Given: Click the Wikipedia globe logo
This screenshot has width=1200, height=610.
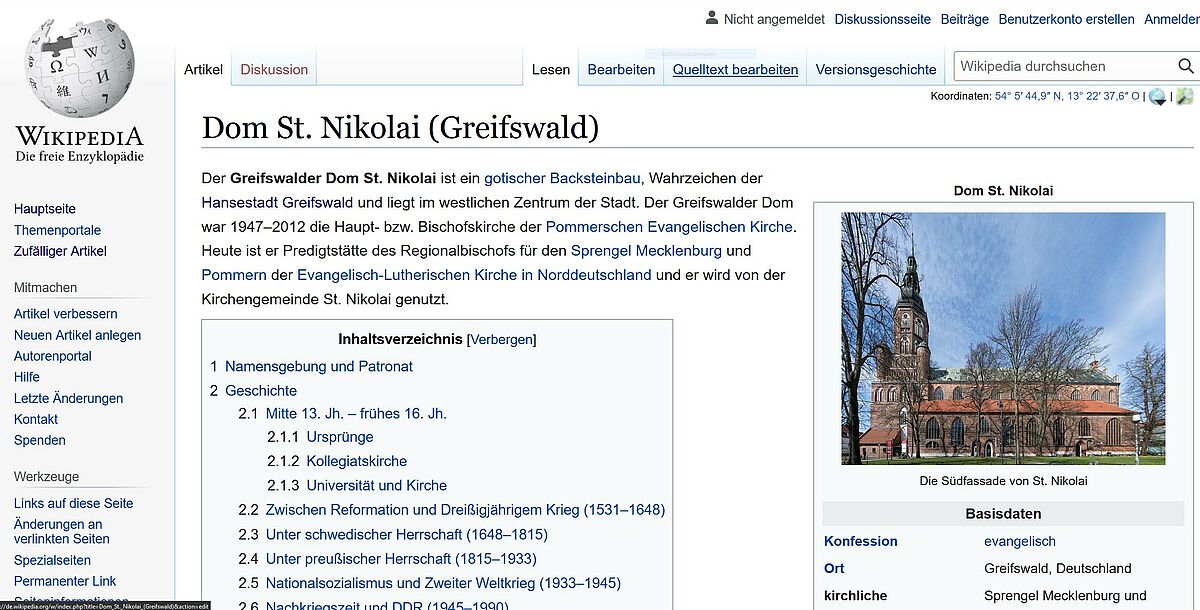Looking at the screenshot, I should pyautogui.click(x=80, y=70).
